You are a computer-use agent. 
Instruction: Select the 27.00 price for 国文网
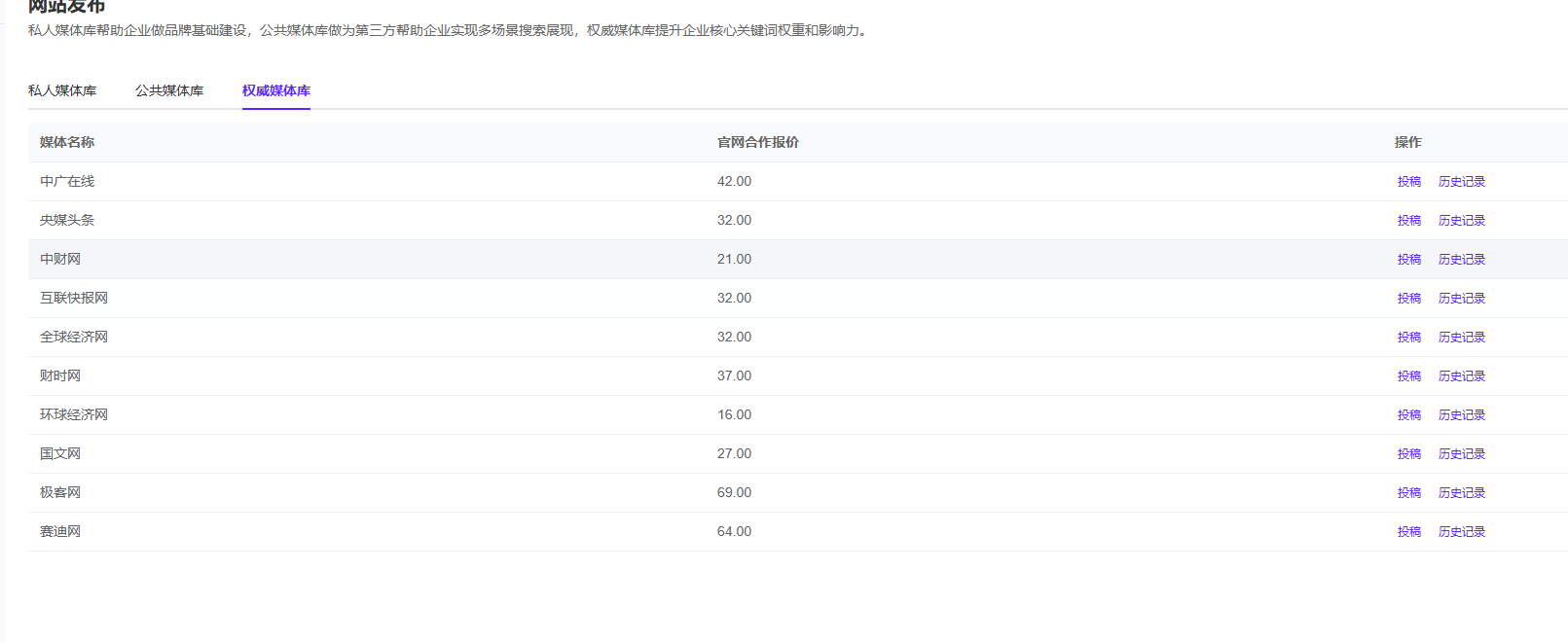point(734,454)
